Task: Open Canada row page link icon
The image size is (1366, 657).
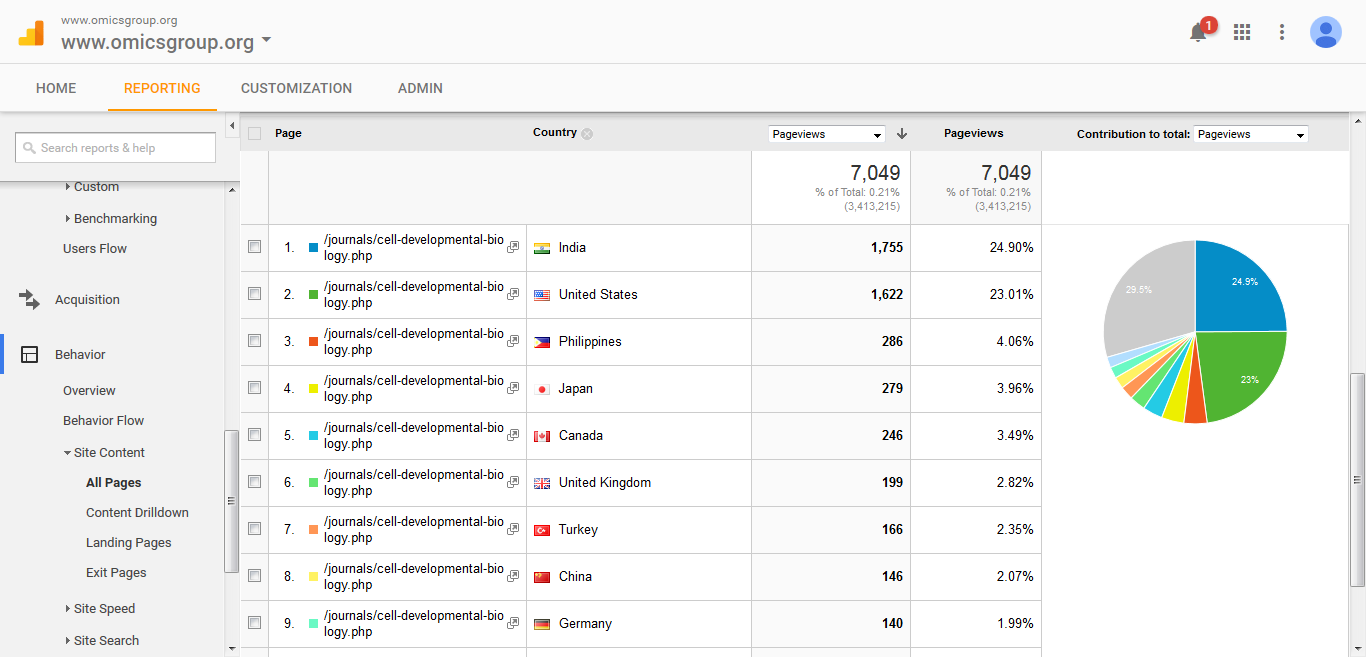Action: point(513,435)
